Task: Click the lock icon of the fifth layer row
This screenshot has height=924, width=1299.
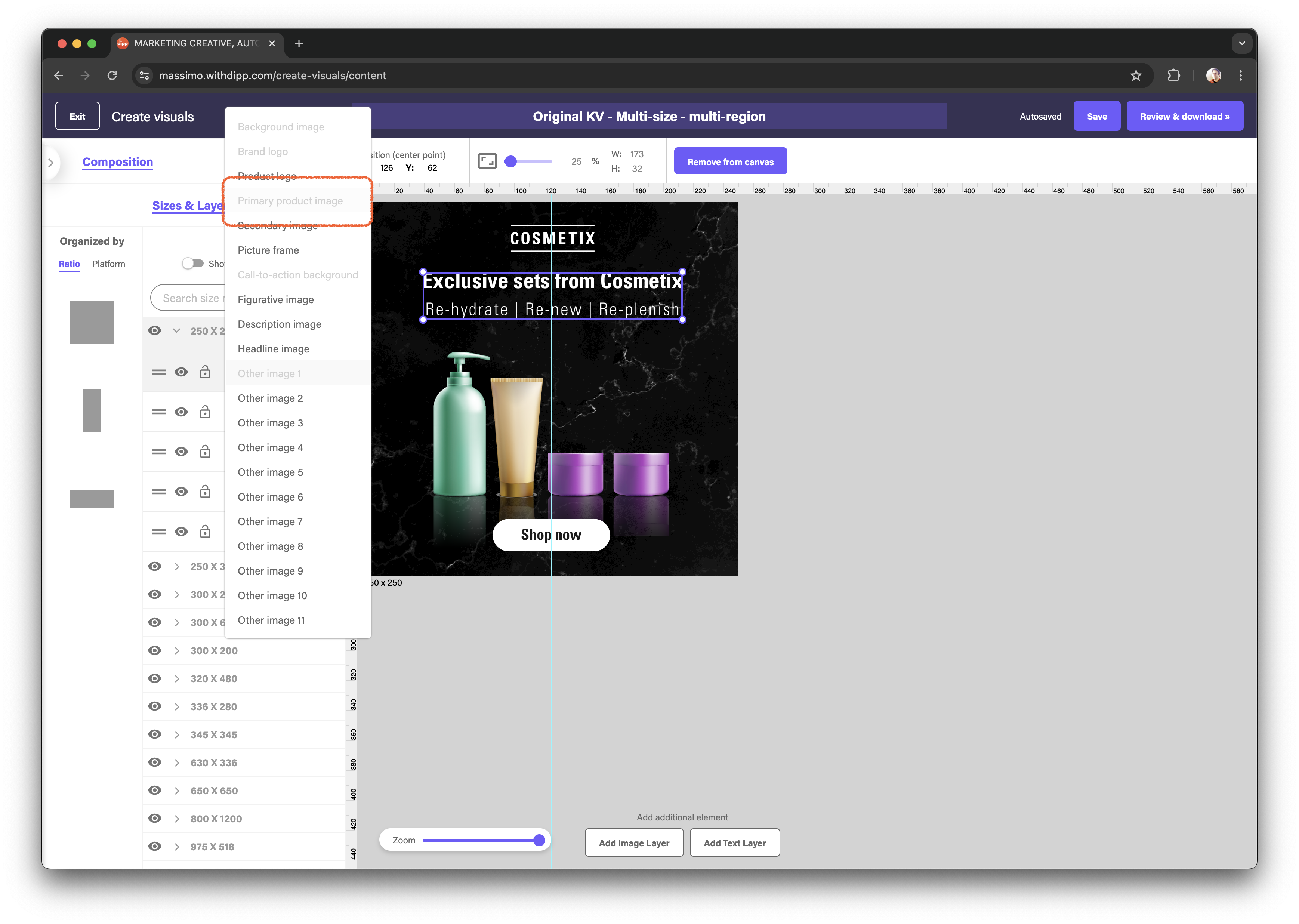Action: 205,532
